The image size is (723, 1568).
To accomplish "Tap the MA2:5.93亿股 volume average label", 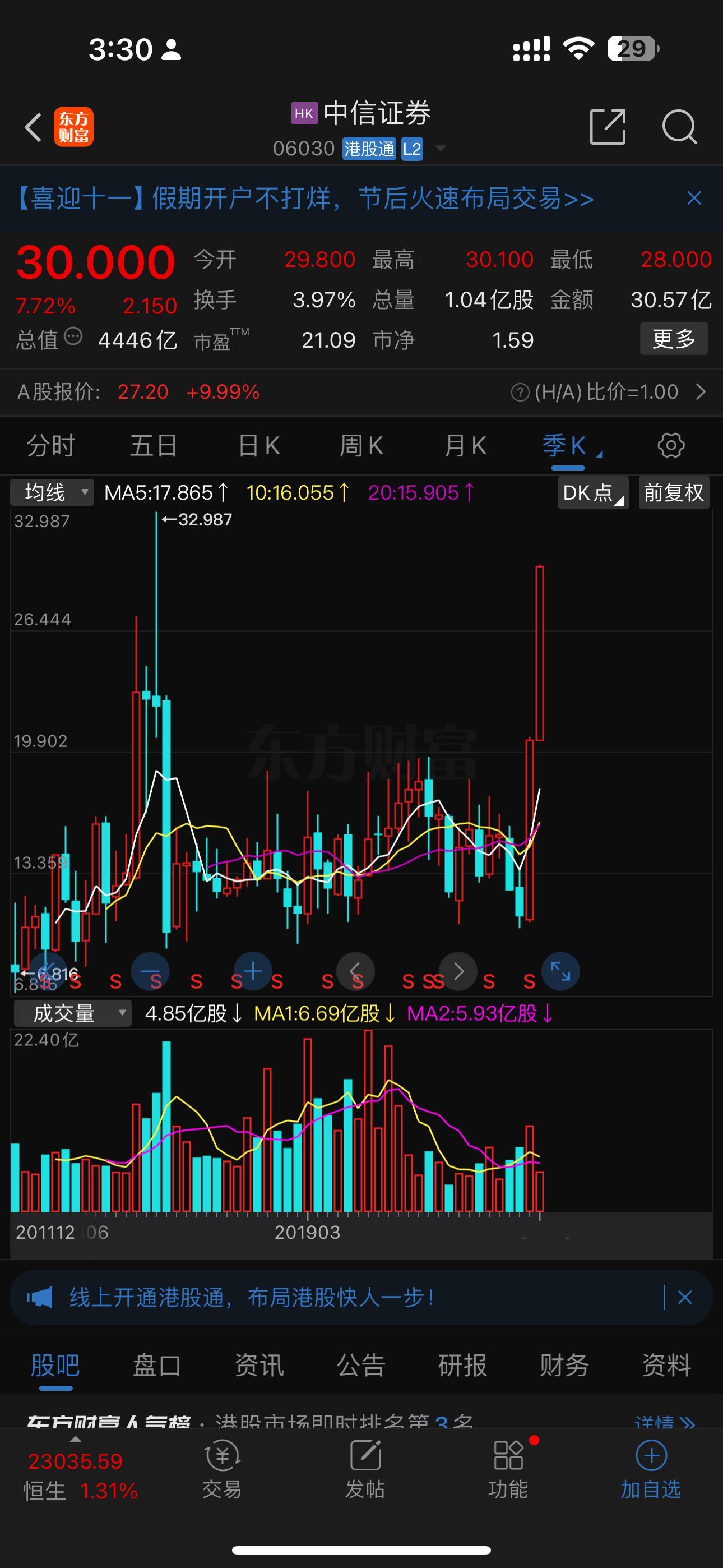I will coord(480,1013).
